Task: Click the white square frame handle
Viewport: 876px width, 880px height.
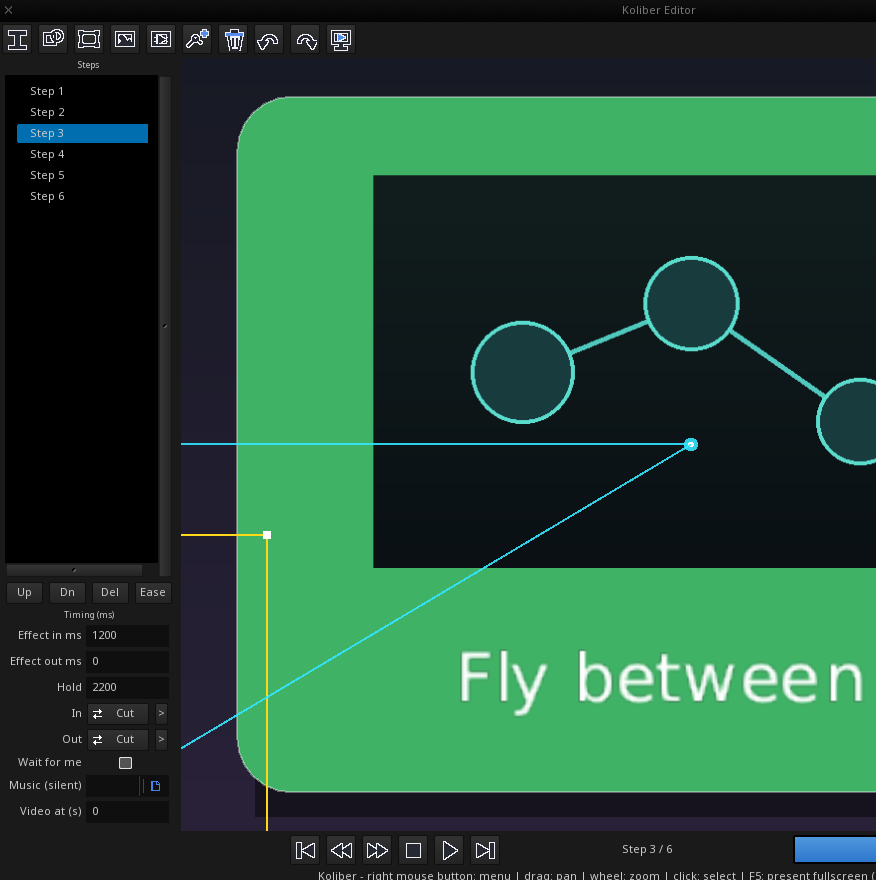Action: coord(267,535)
